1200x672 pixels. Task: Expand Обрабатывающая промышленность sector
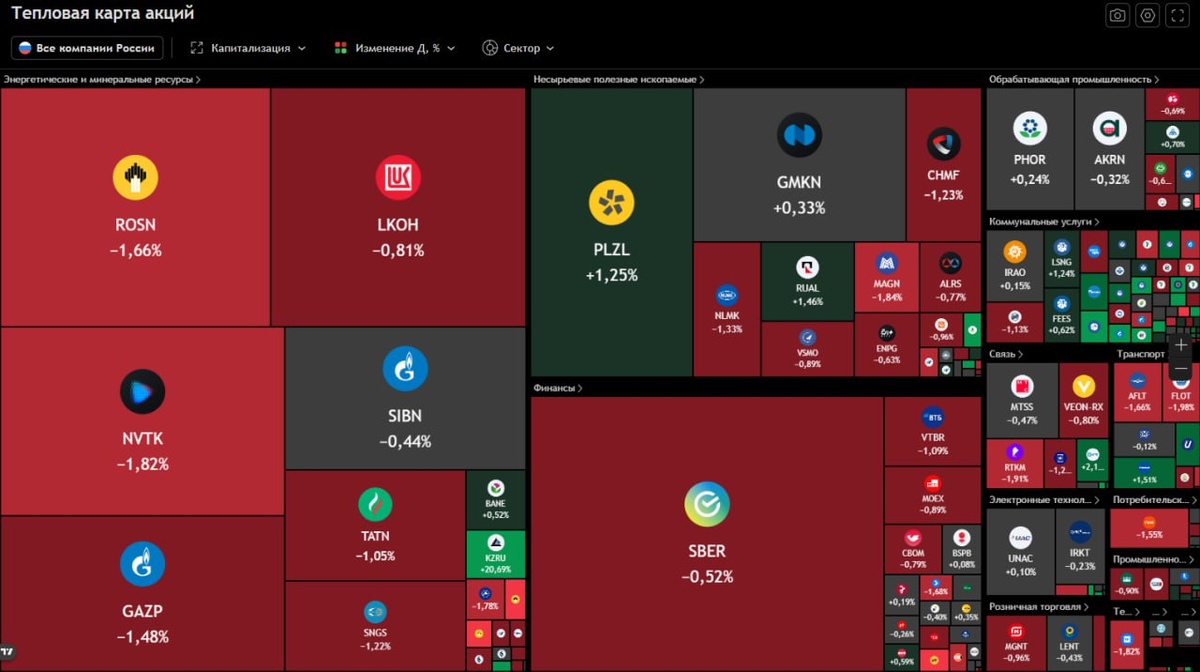click(x=1075, y=79)
